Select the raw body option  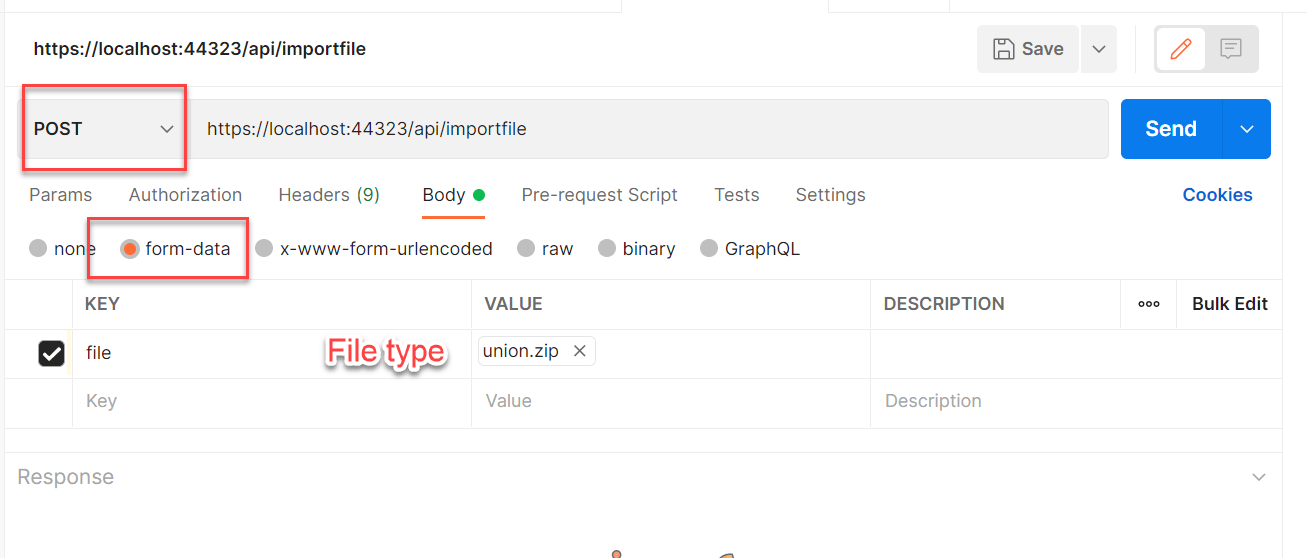[x=526, y=248]
